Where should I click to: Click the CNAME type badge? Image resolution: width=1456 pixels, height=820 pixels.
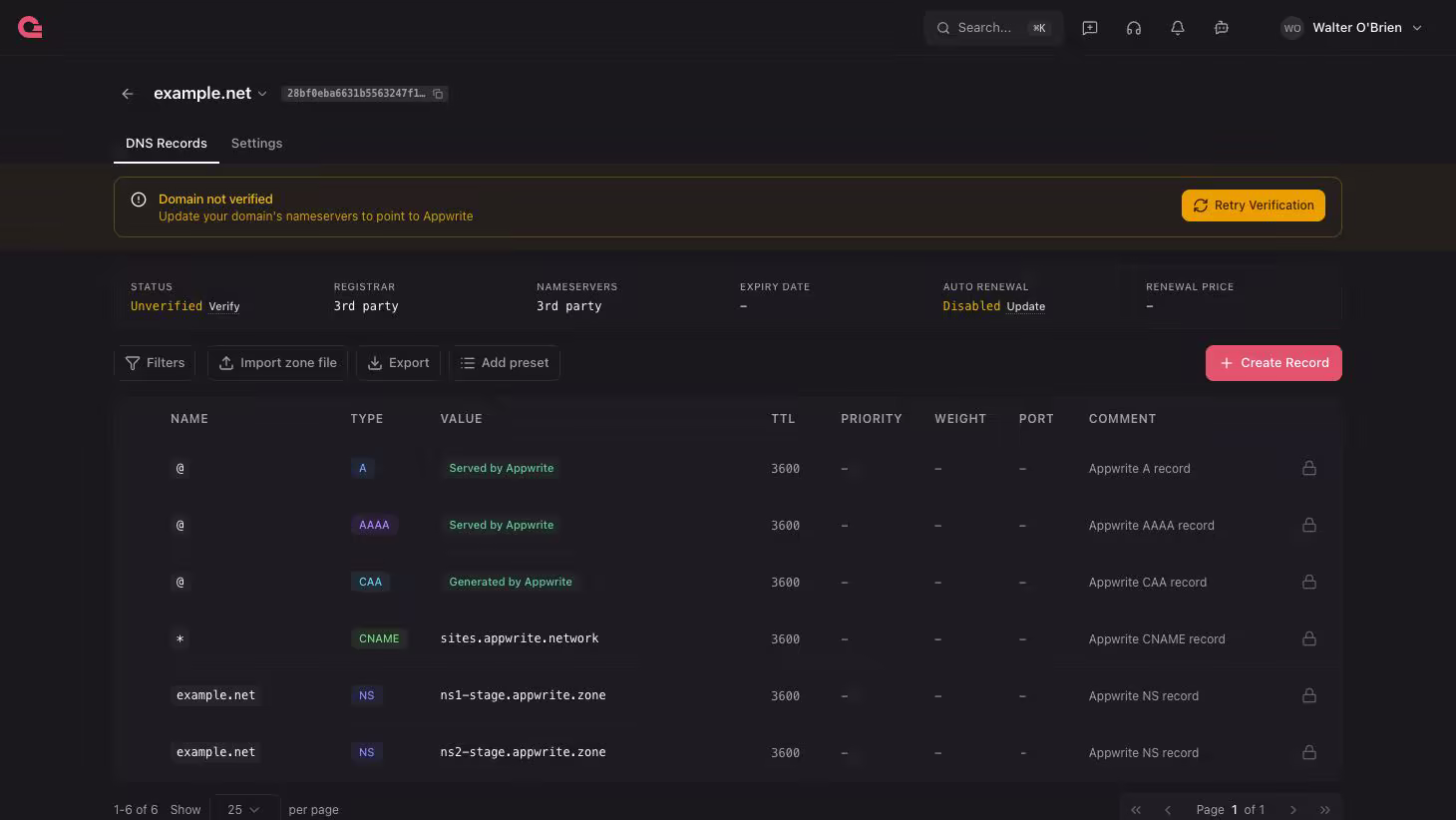pos(379,638)
